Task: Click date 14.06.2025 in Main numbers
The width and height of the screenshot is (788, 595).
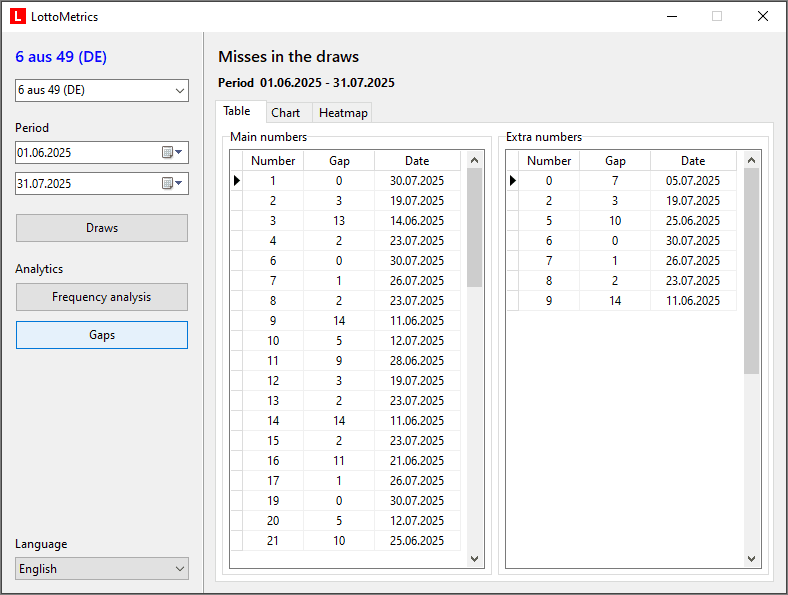Action: (417, 221)
